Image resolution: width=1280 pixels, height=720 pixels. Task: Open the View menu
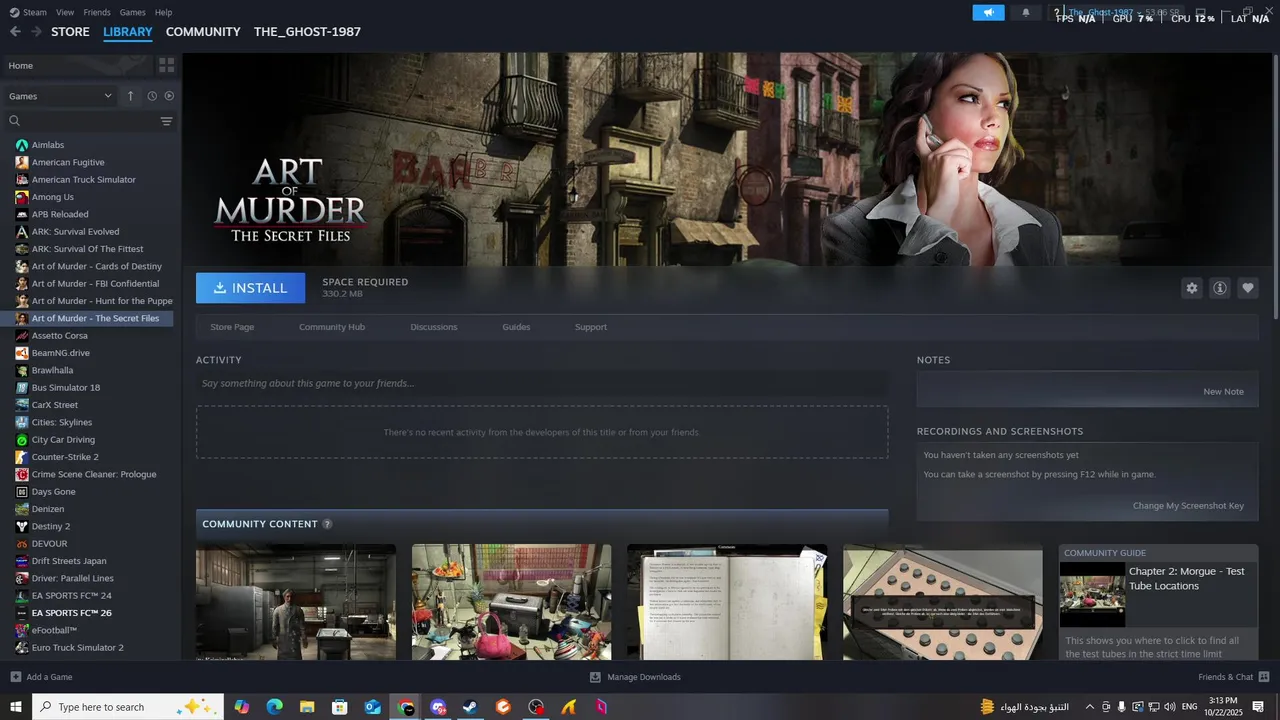coord(65,12)
